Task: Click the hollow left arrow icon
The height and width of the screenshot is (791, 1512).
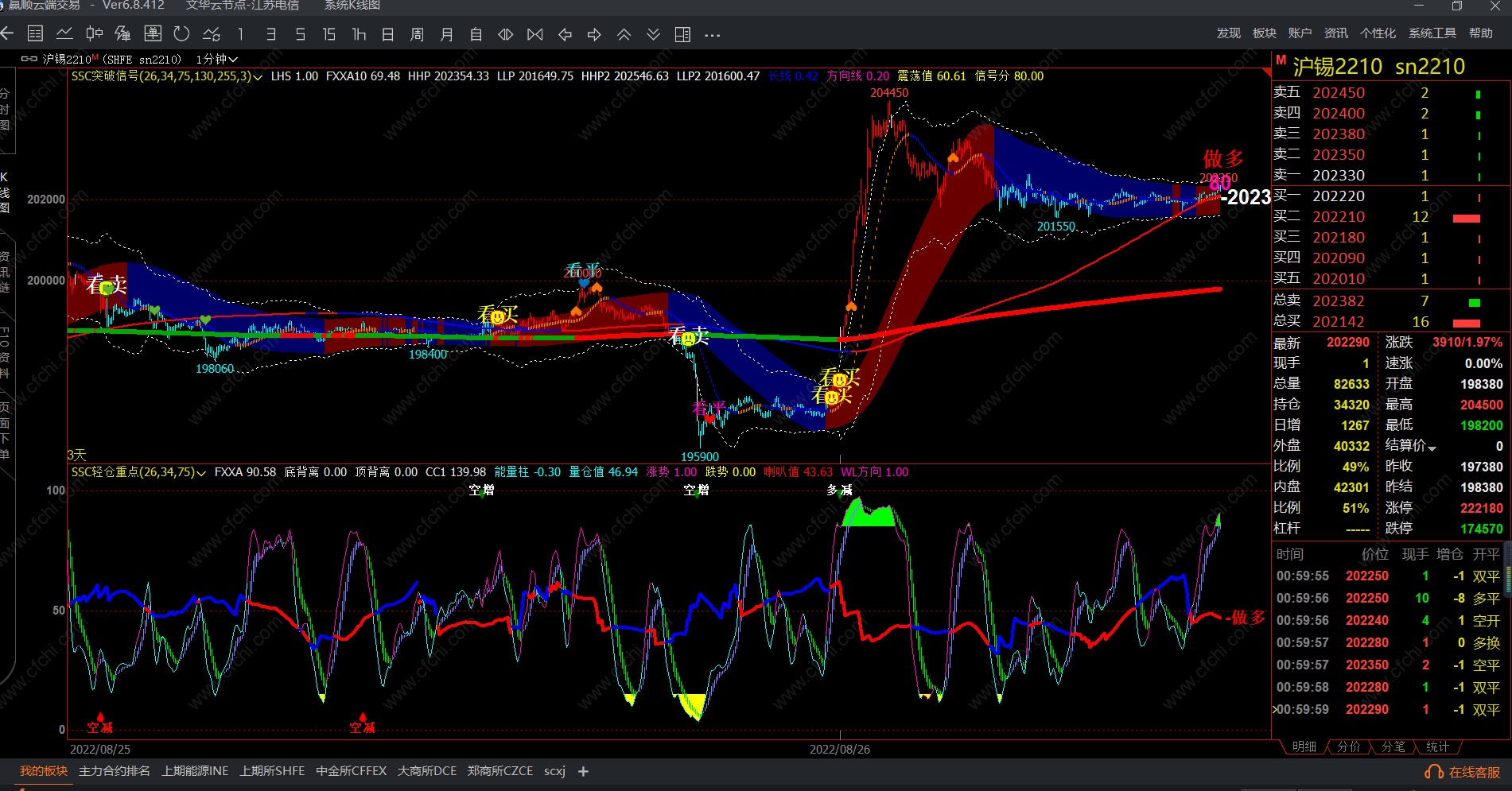Action: tap(565, 34)
